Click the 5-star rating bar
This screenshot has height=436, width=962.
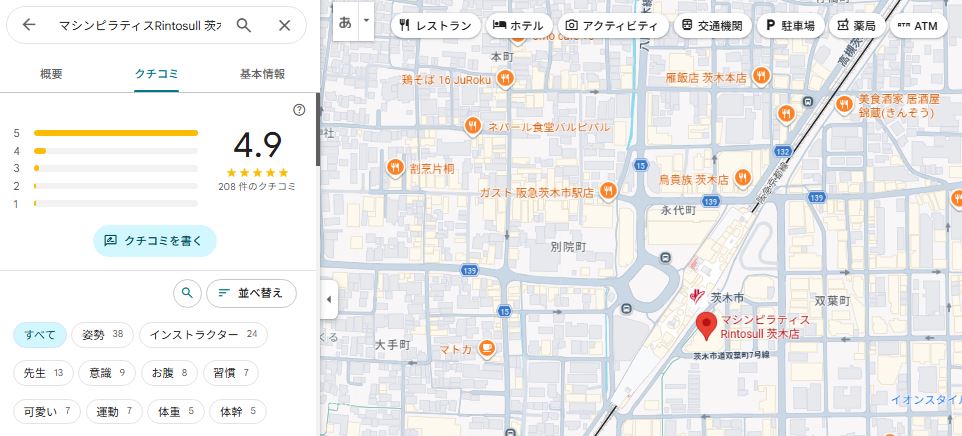(115, 132)
